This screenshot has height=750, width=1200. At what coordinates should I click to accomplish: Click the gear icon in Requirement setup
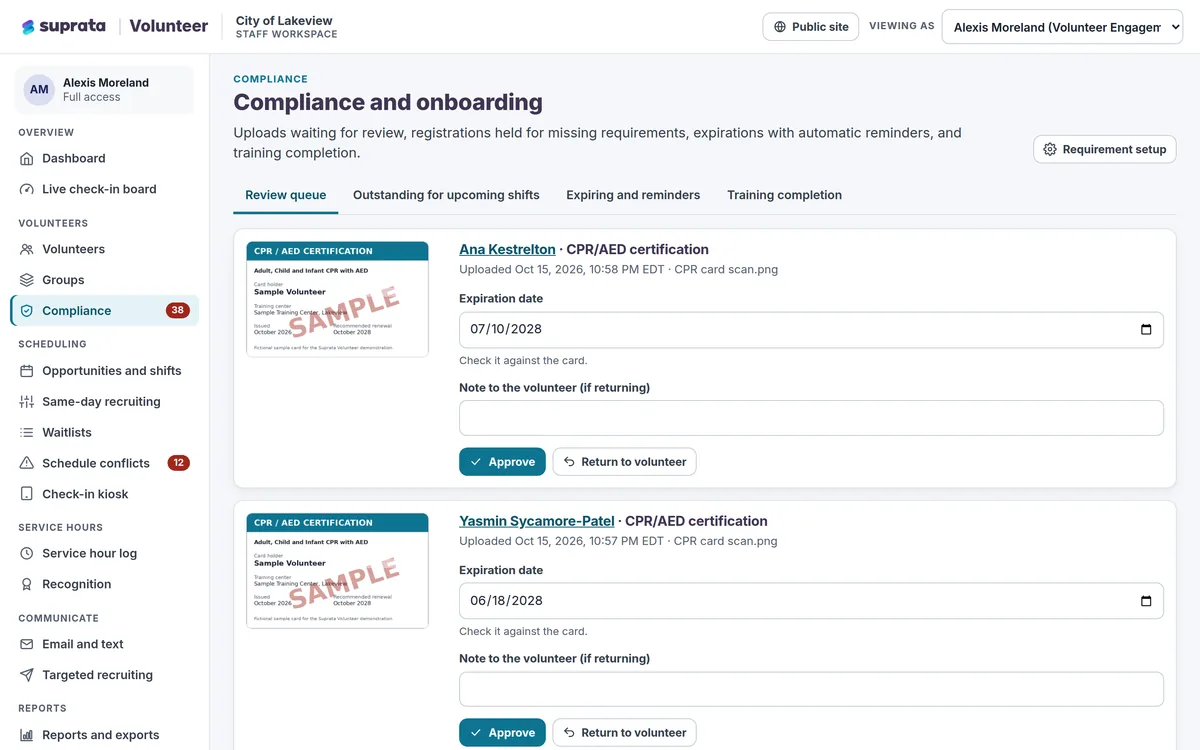1050,149
